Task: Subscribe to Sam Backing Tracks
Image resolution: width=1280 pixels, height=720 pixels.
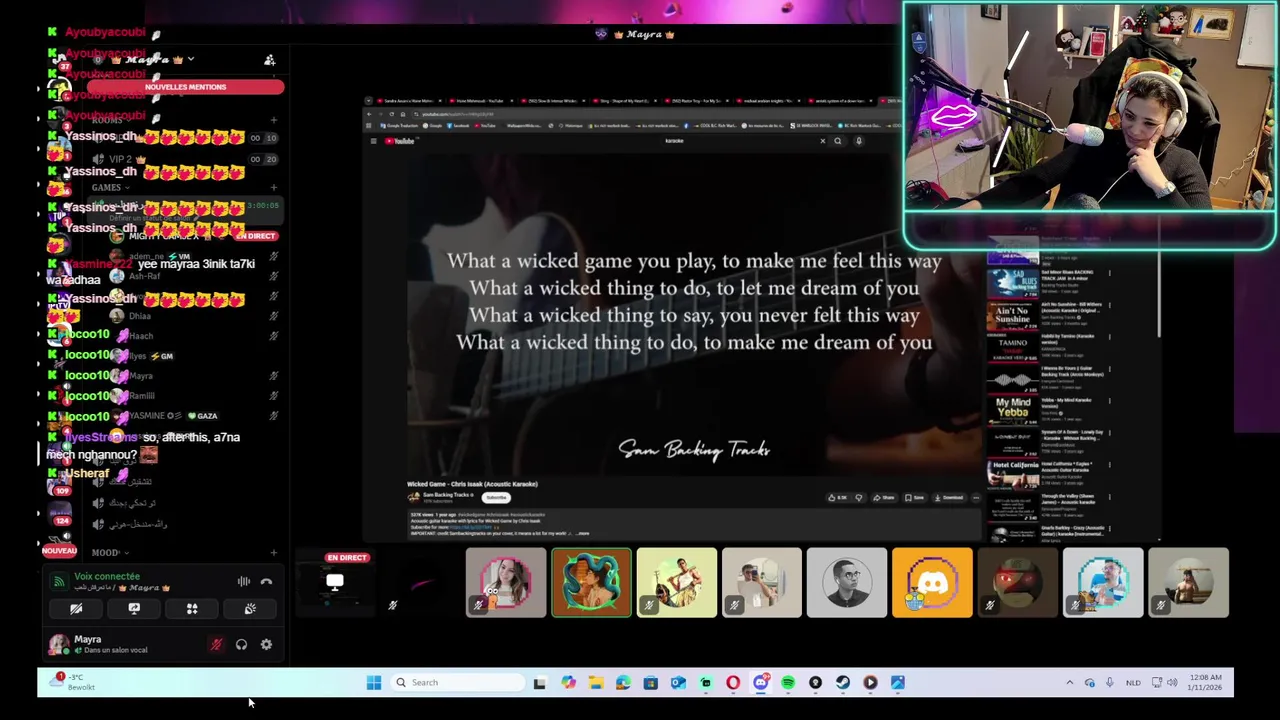Action: point(496,497)
